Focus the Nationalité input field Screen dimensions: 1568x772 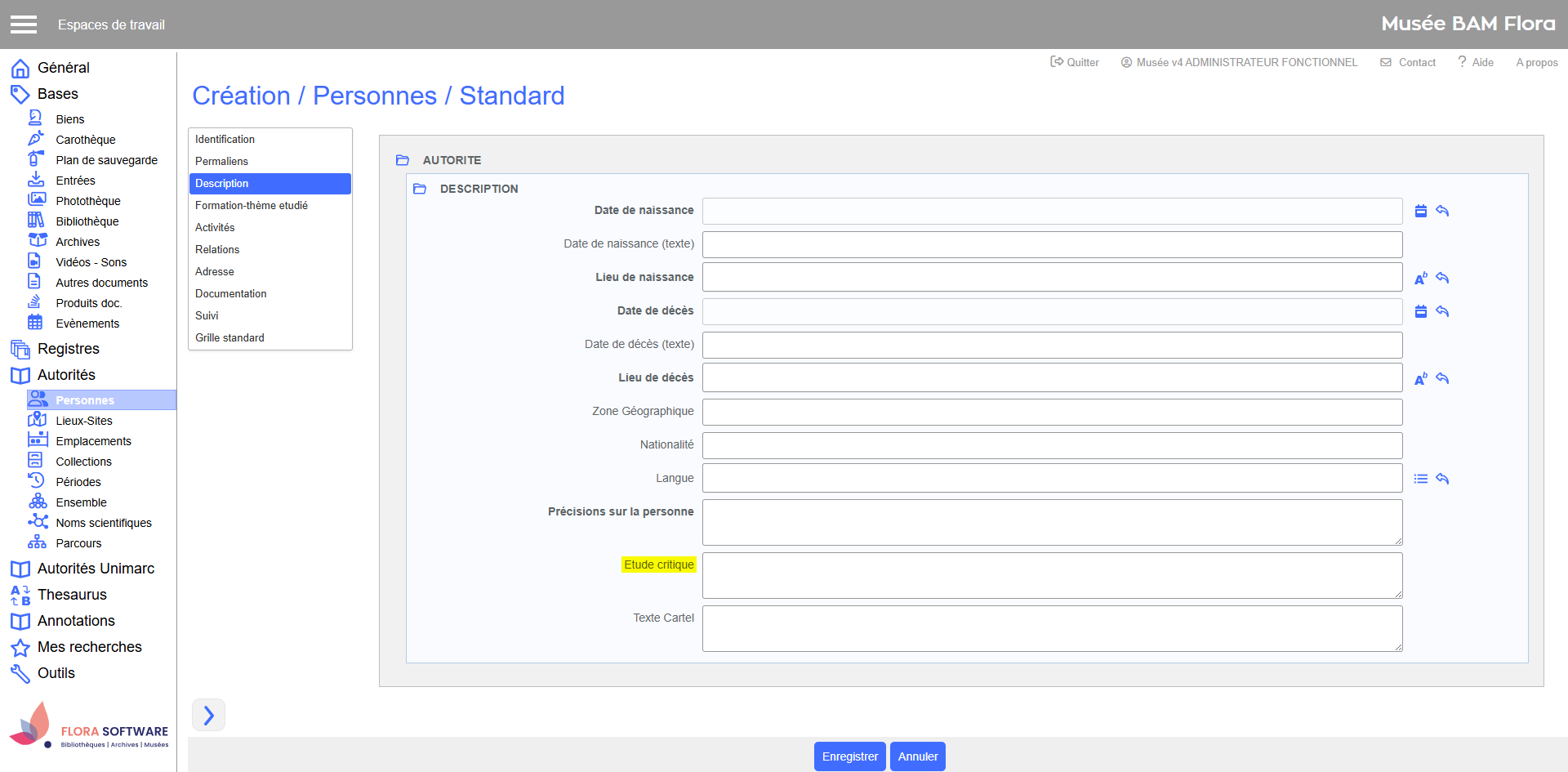pos(1052,445)
